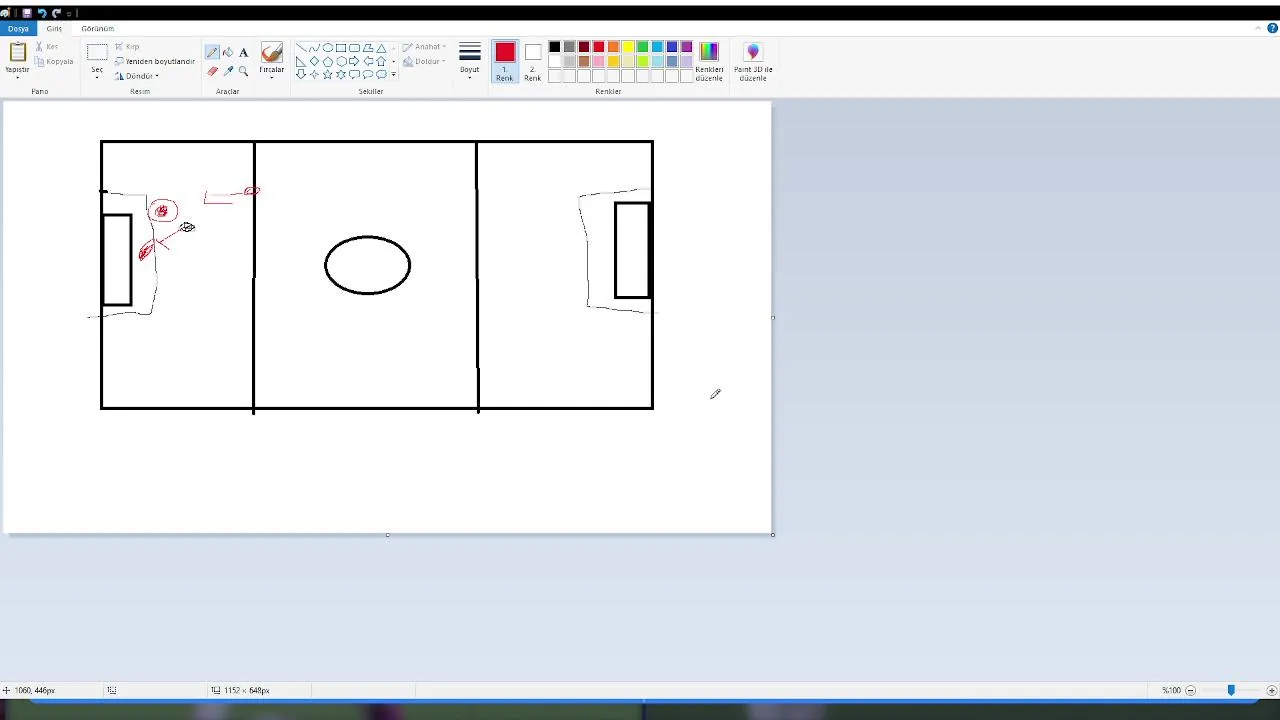
Task: Click the Yapıştır paste icon
Action: pyautogui.click(x=17, y=52)
